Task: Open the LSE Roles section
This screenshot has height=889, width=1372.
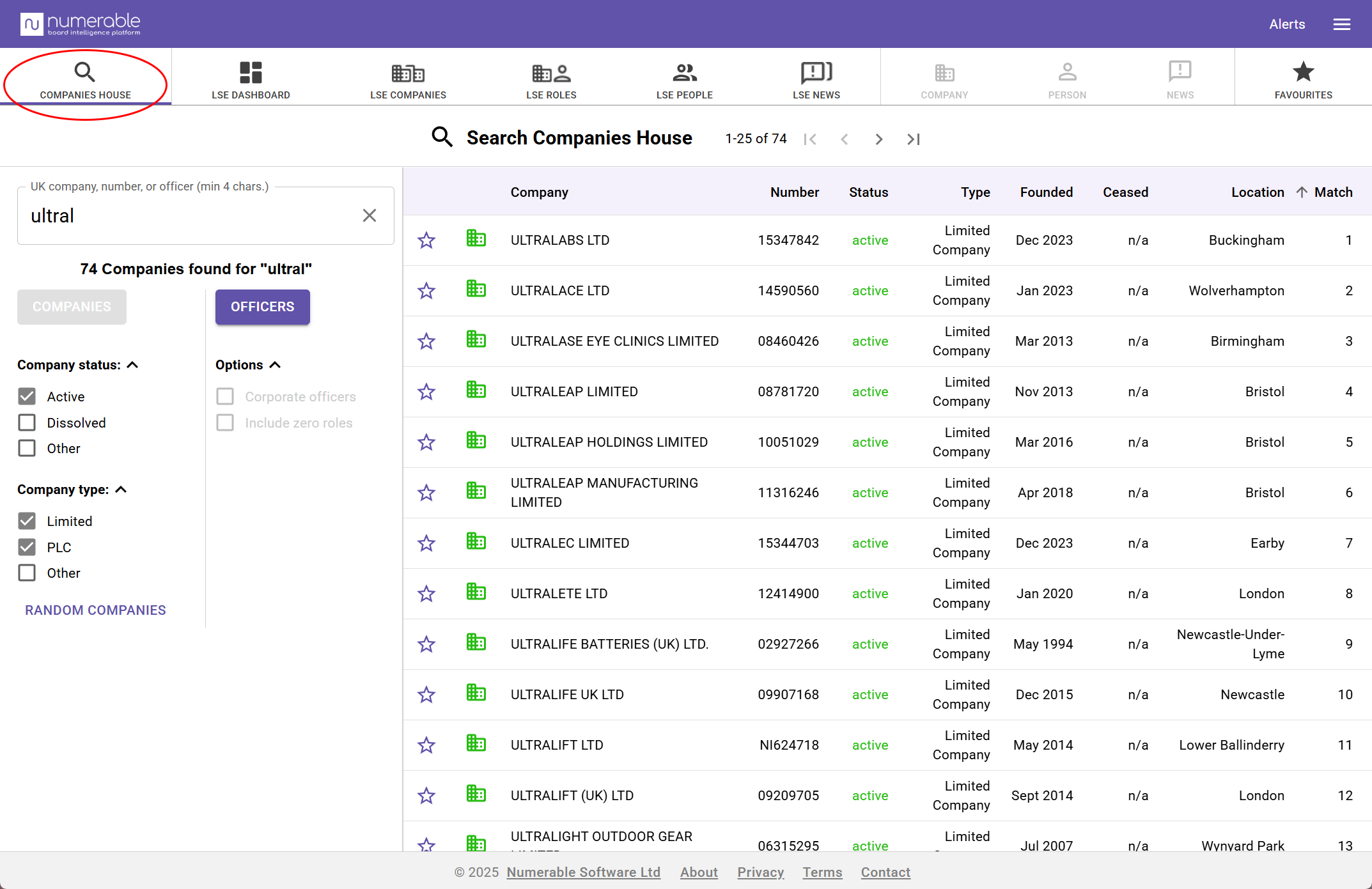Action: 550,72
